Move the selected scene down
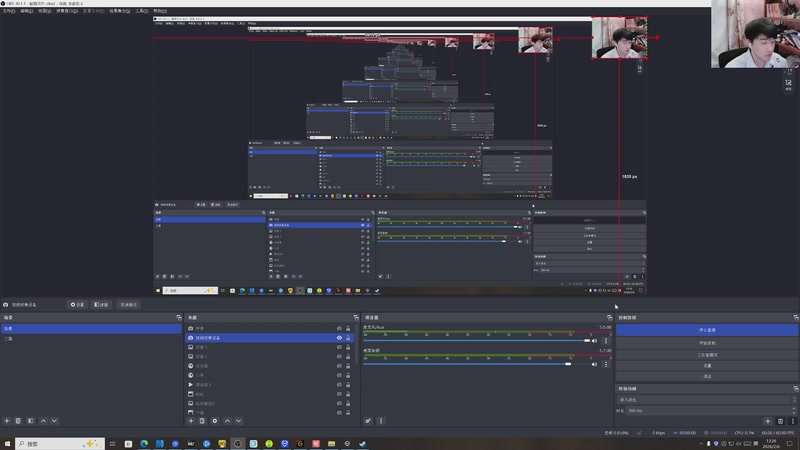This screenshot has width=800, height=450. click(54, 421)
